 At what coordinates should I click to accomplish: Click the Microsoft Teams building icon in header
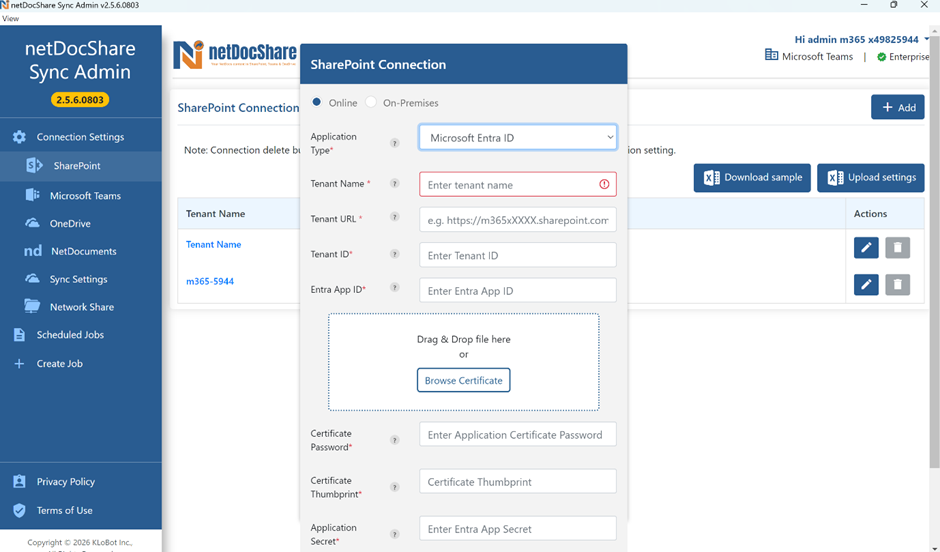(x=771, y=56)
